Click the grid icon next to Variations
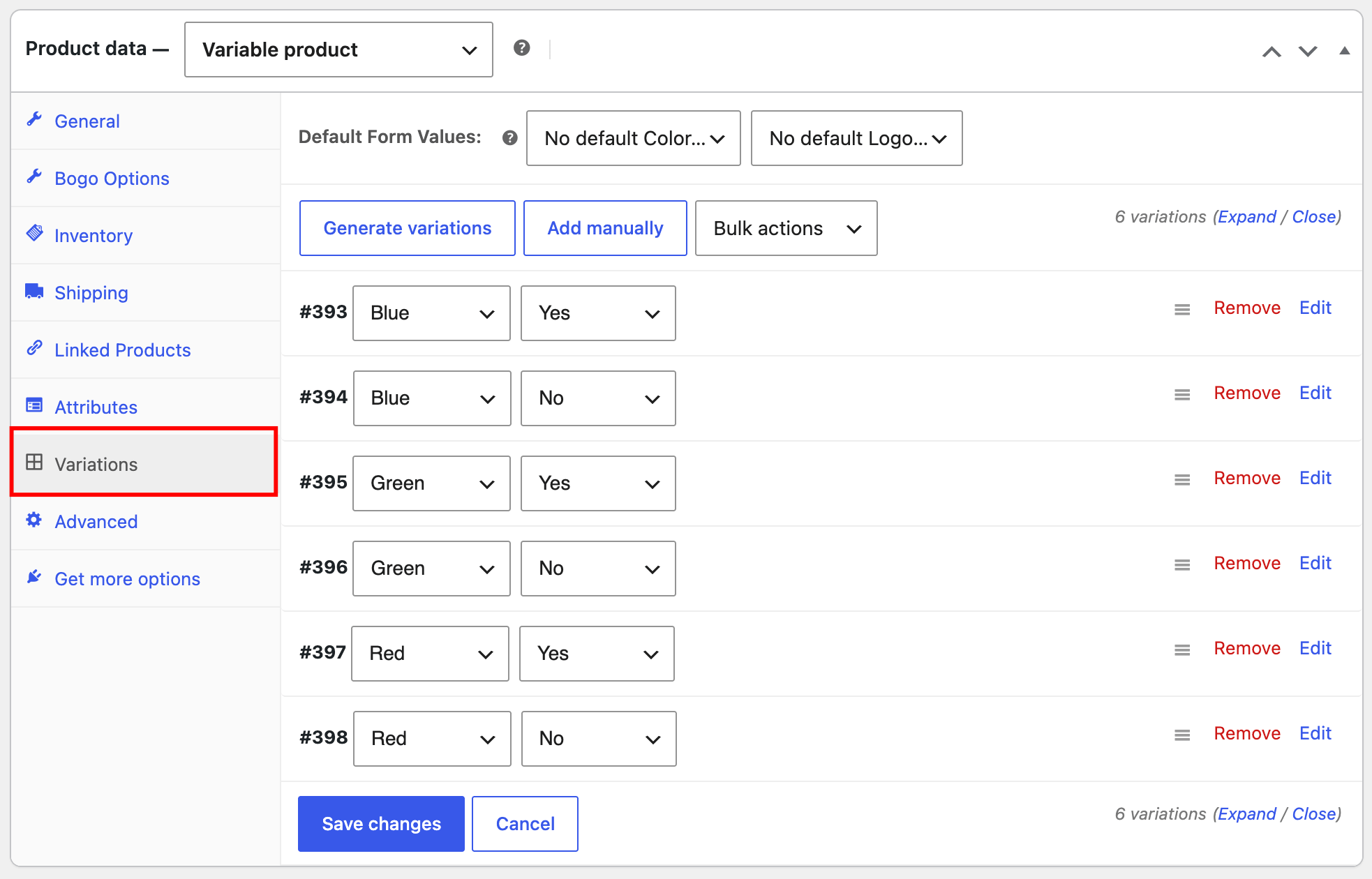The width and height of the screenshot is (1372, 879). pos(34,462)
